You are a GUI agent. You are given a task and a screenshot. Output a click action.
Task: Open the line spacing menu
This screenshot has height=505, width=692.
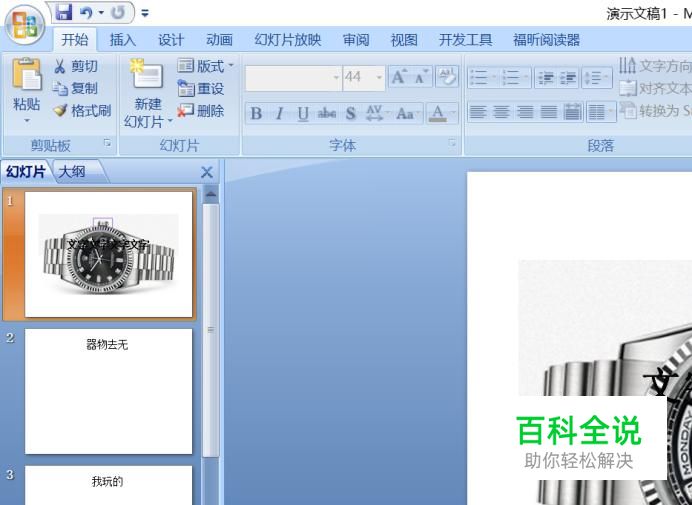[x=597, y=78]
